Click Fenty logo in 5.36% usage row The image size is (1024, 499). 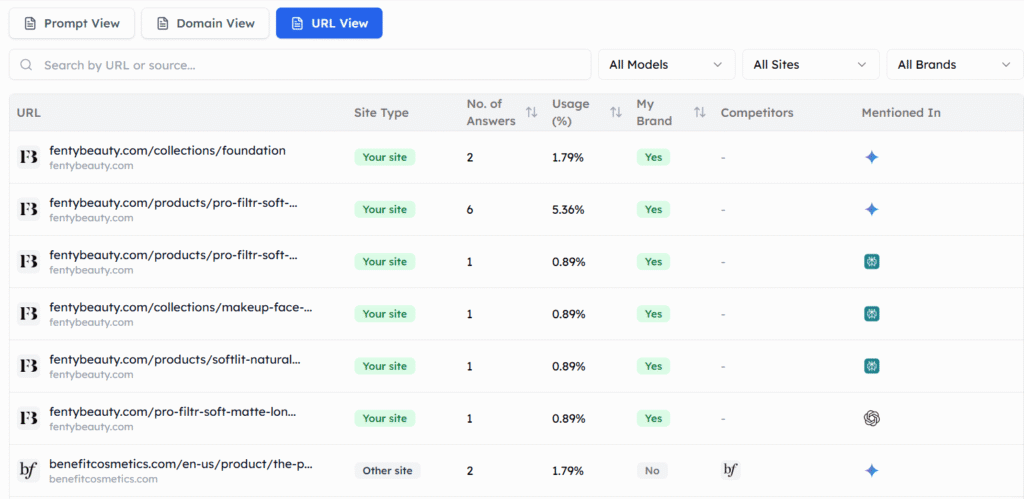(29, 209)
